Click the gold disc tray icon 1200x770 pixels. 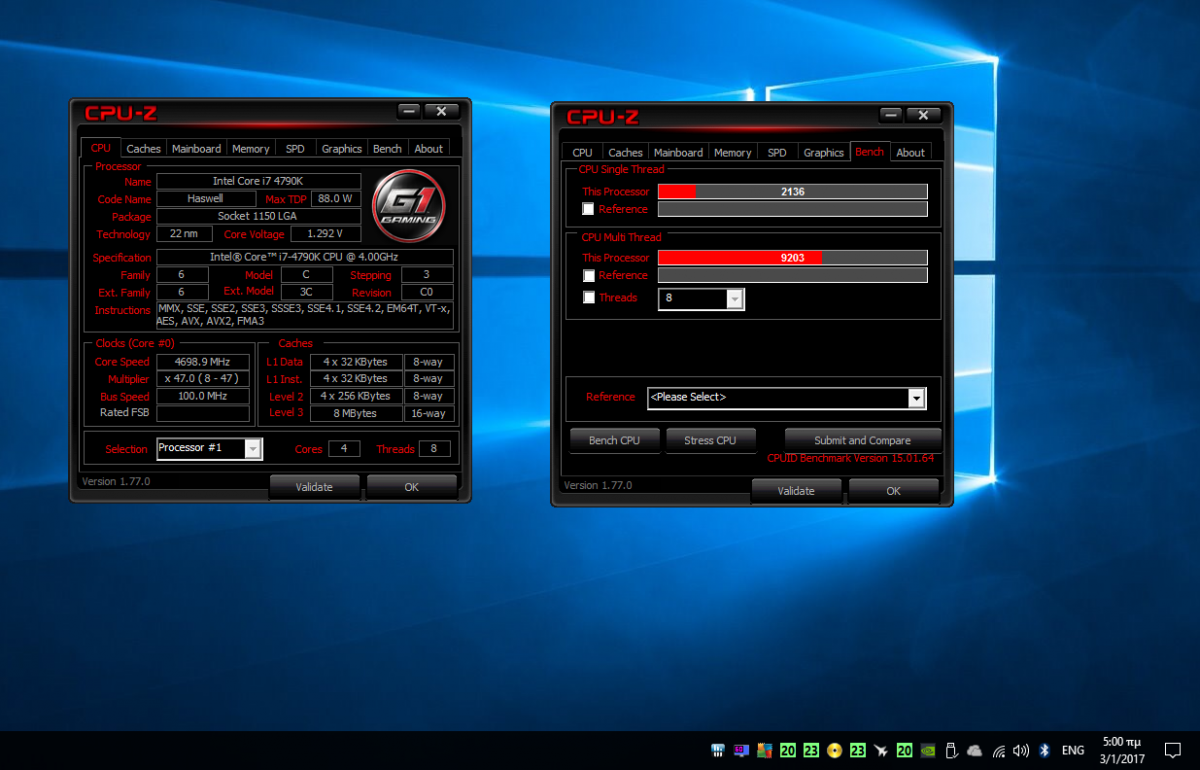click(834, 750)
